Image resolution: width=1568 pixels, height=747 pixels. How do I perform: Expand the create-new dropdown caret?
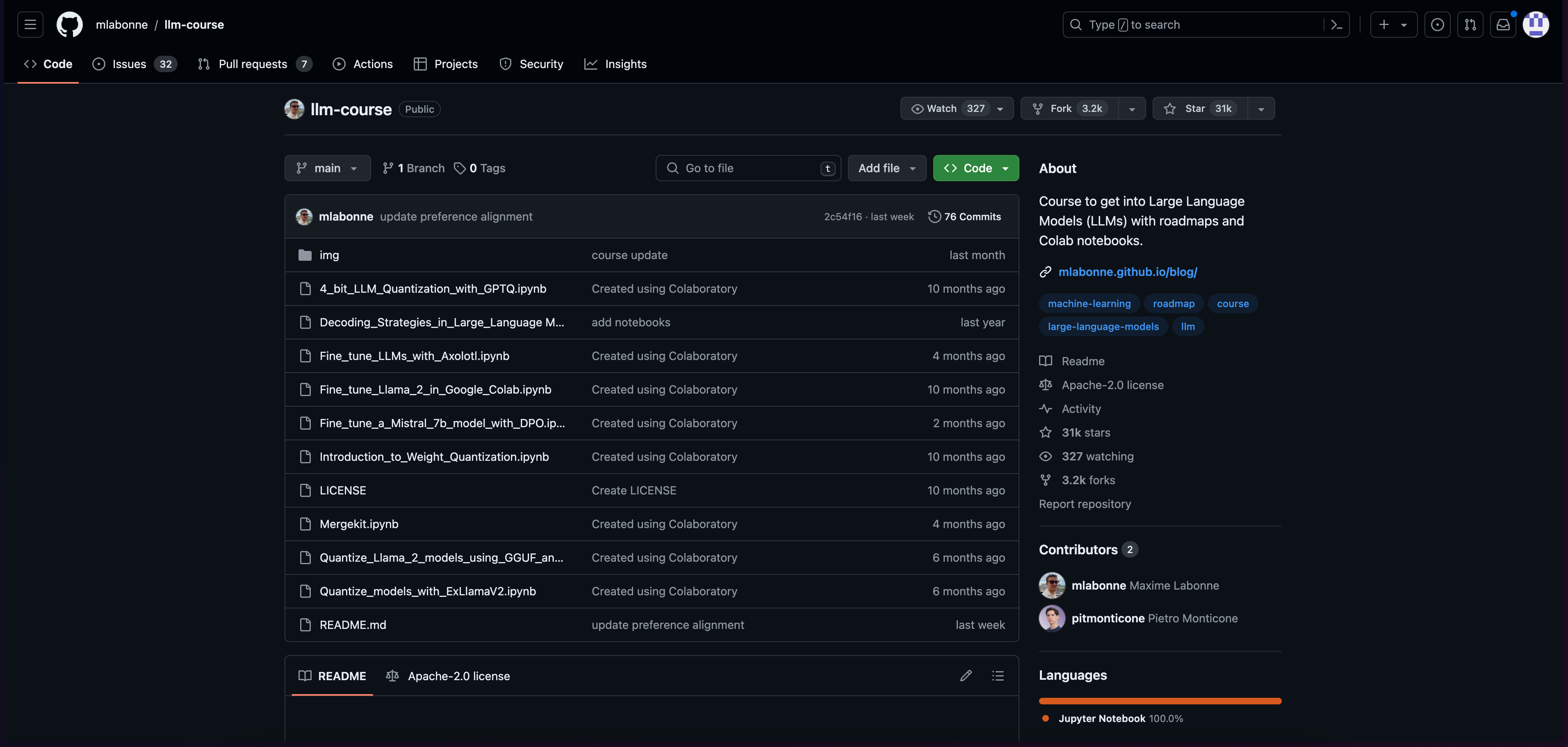1404,25
